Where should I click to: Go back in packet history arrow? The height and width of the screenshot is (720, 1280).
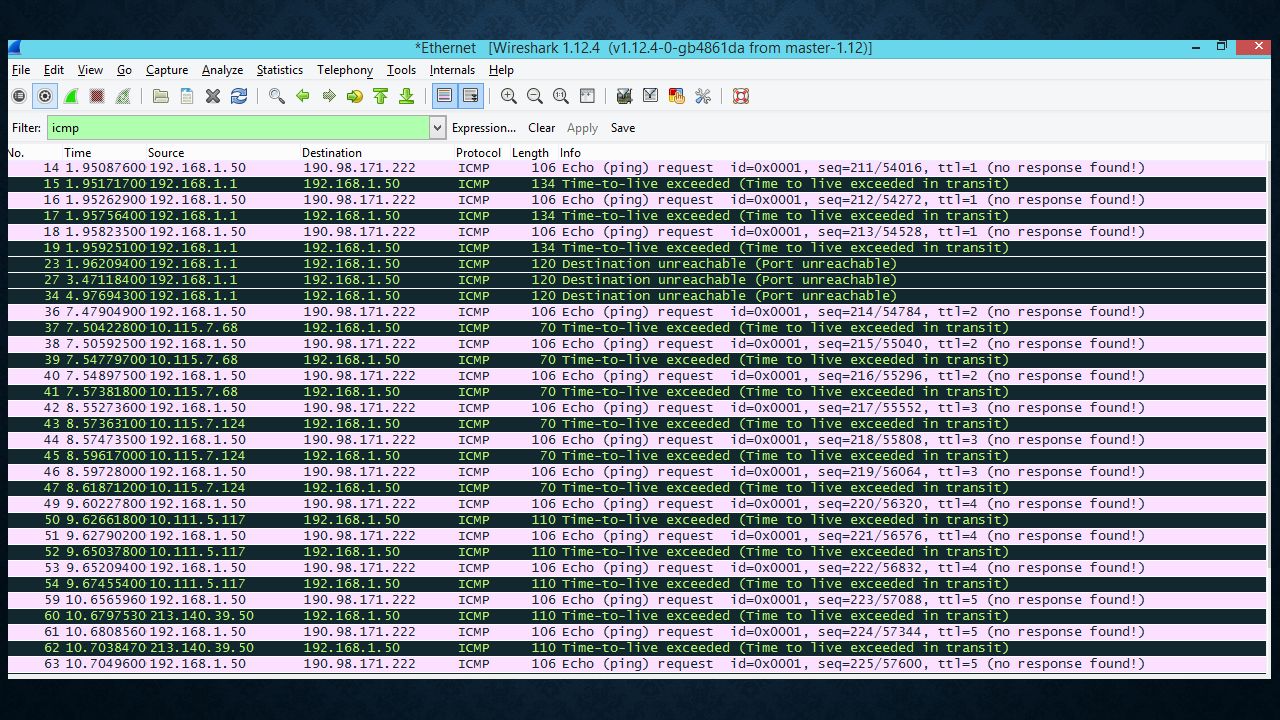pos(302,96)
